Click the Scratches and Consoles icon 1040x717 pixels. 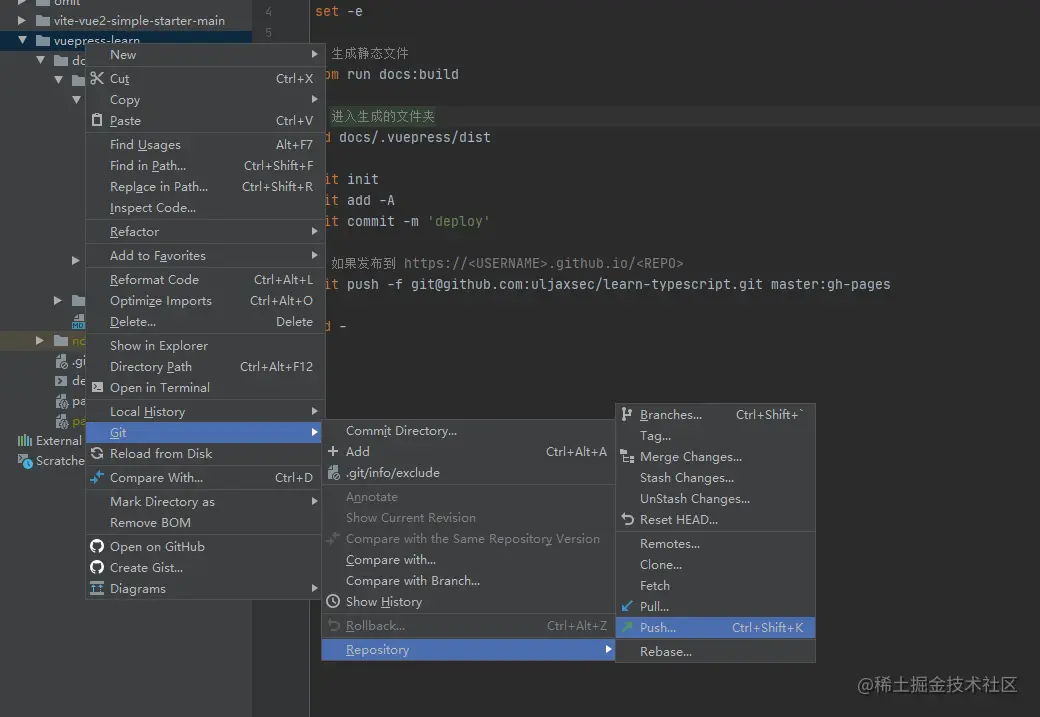[25, 461]
